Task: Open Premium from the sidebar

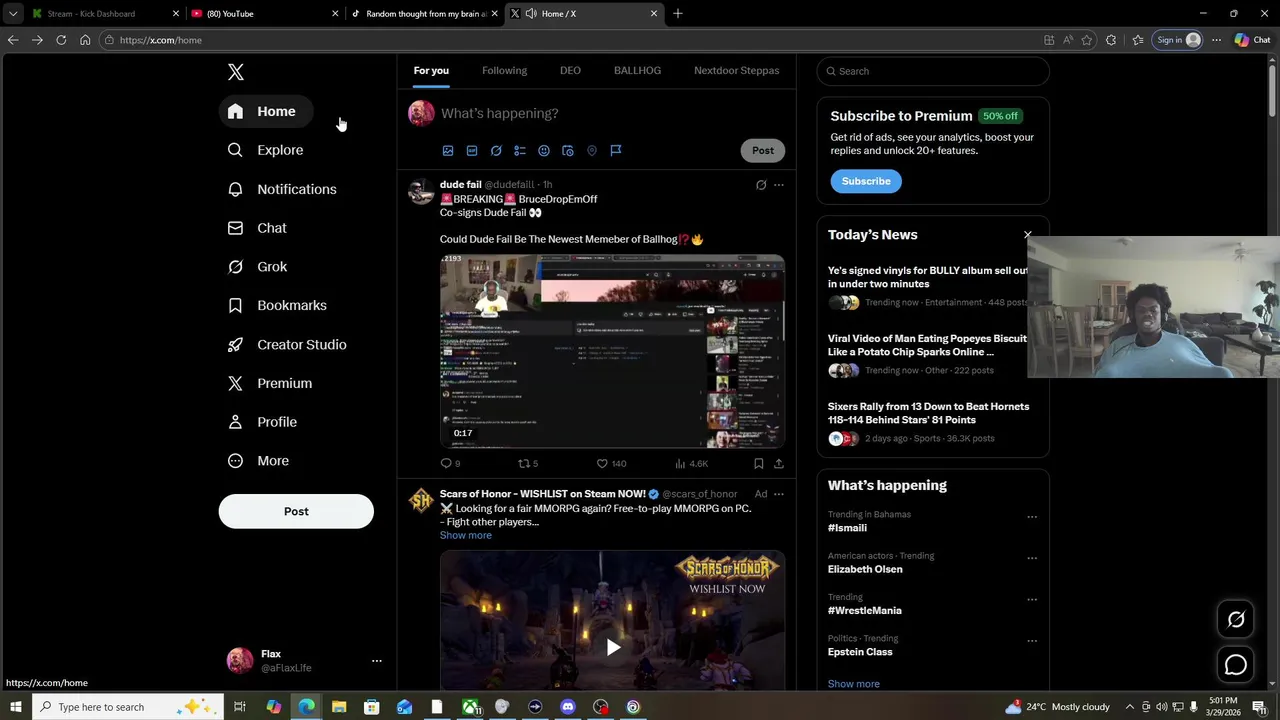Action: coord(270,383)
